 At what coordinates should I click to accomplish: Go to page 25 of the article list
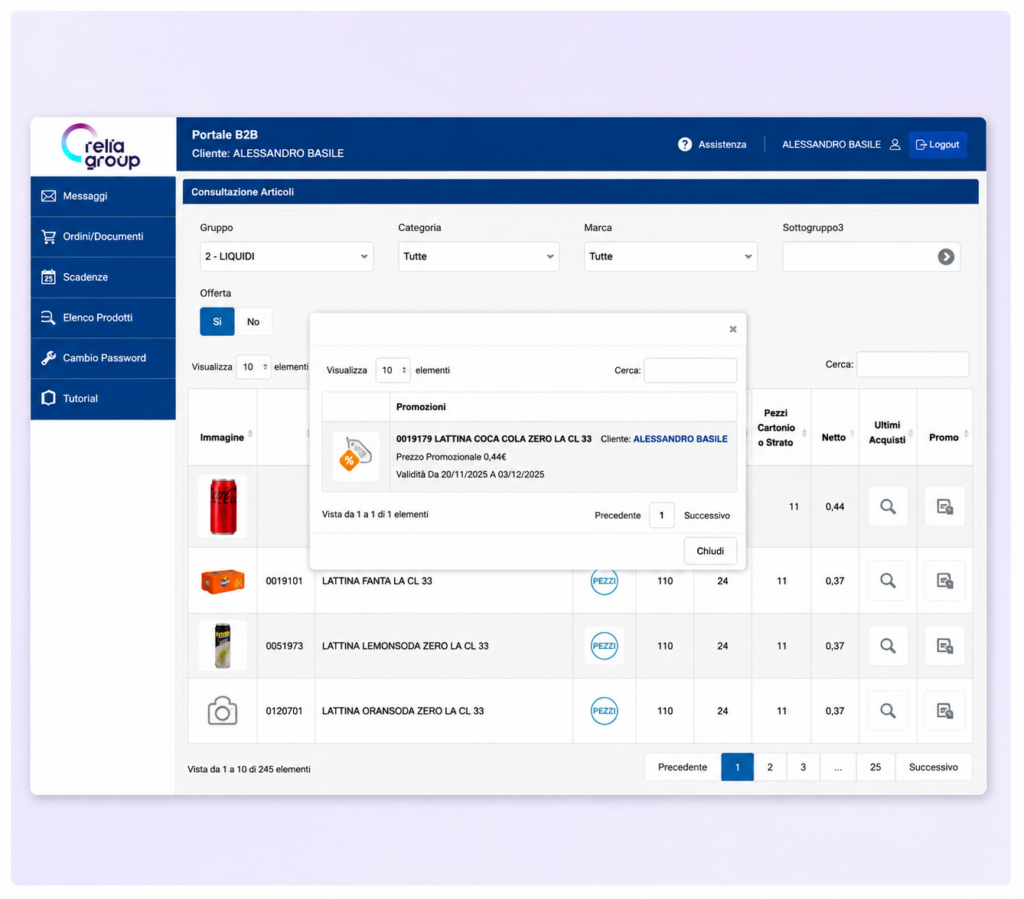click(x=875, y=767)
